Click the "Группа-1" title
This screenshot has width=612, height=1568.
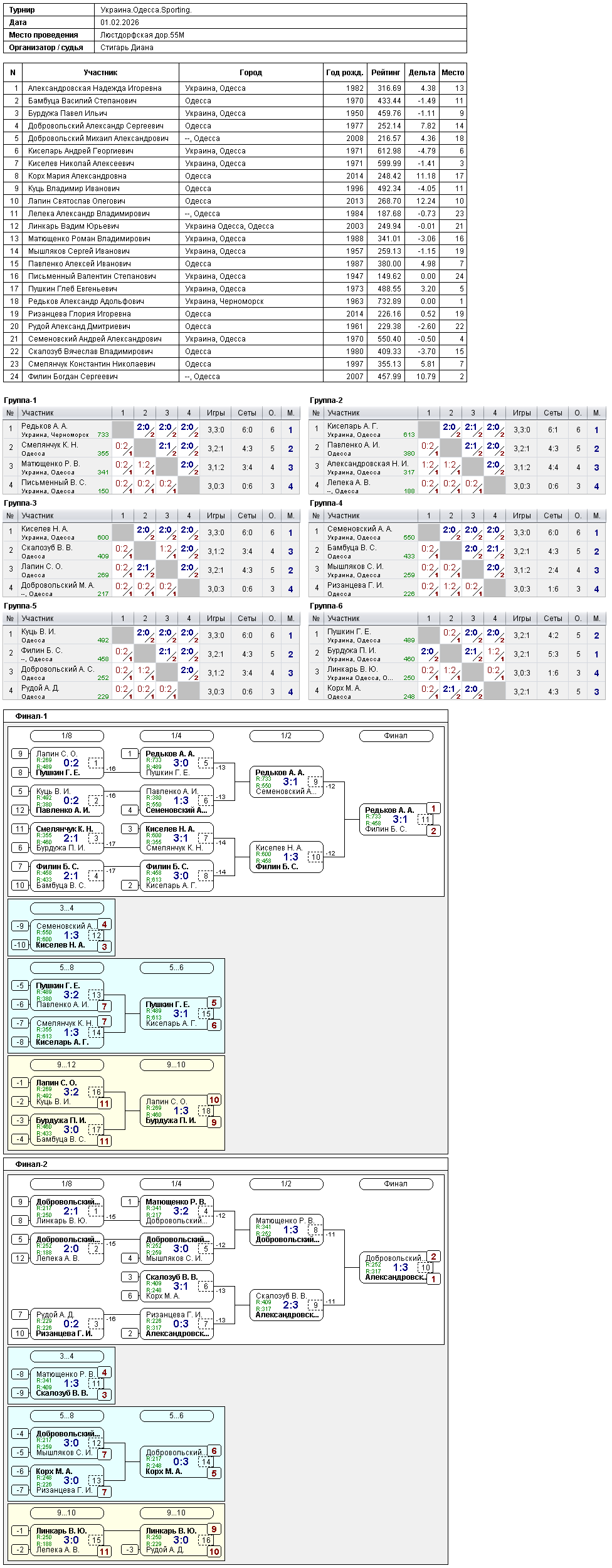click(x=20, y=400)
